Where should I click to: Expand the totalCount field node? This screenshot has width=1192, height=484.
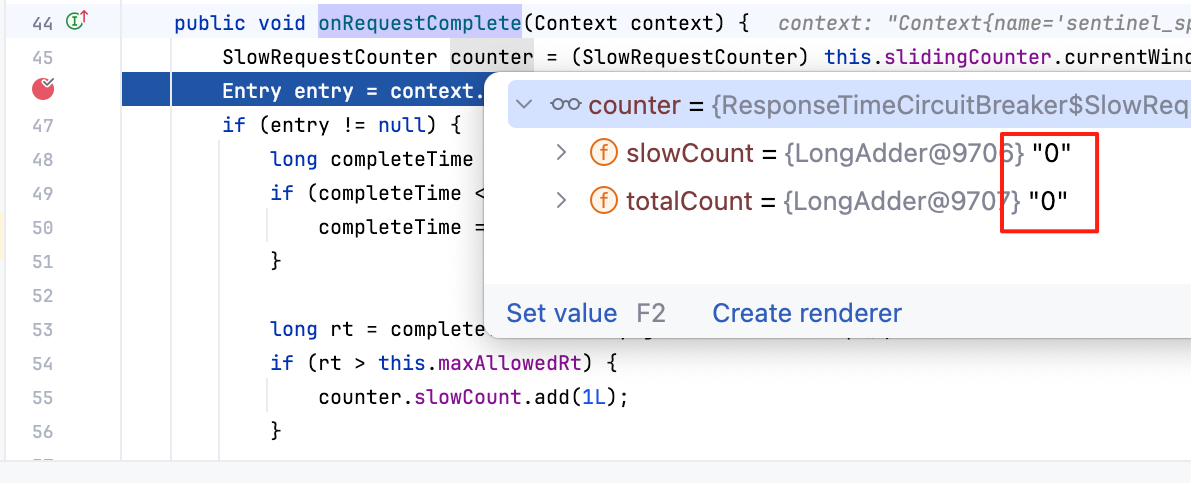point(562,201)
